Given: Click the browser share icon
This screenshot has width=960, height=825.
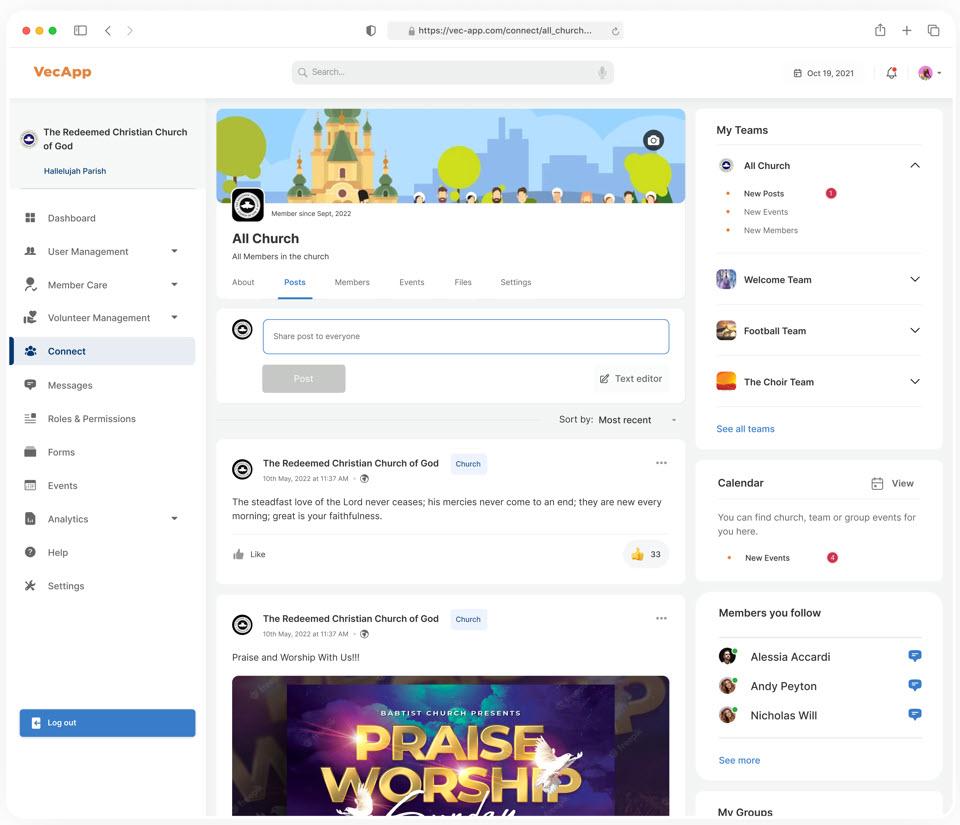Looking at the screenshot, I should point(880,31).
